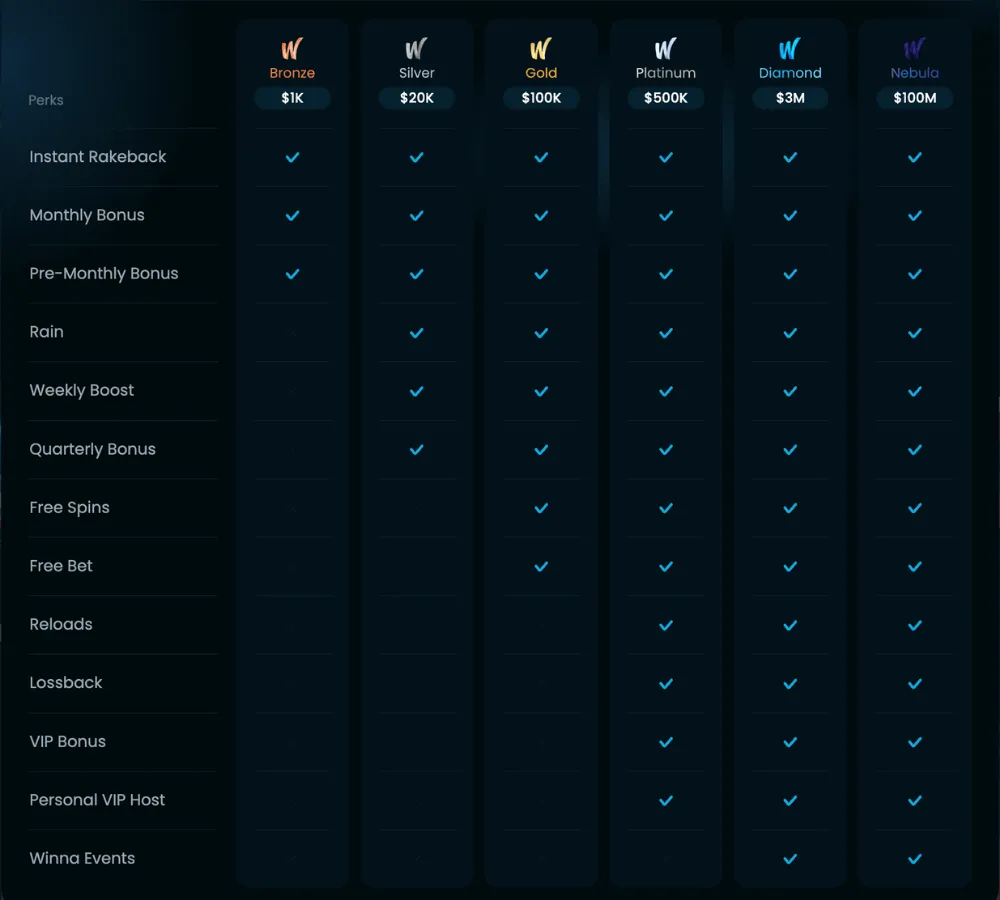Click the Silver tier W logo icon
The width and height of the screenshot is (1000, 900).
pyautogui.click(x=416, y=48)
